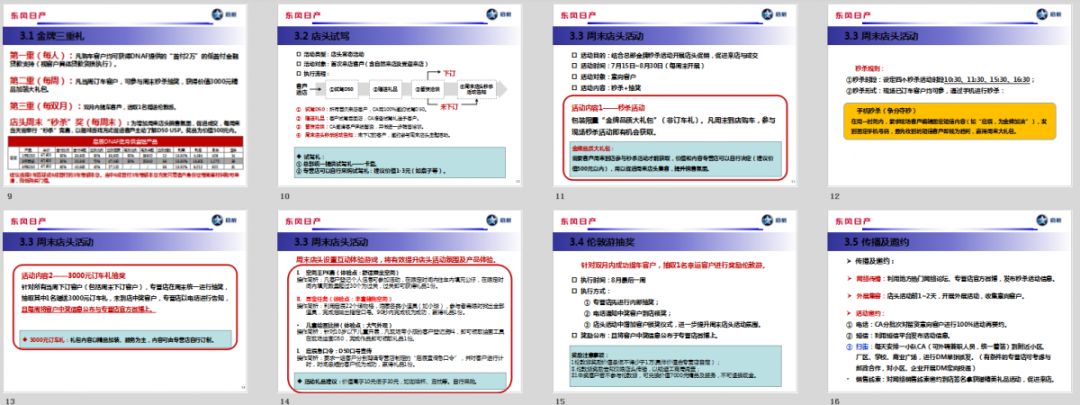
Task: Select slide 10 thumbnail titled 3.2 店头试驾
Action: pyautogui.click(x=400, y=96)
